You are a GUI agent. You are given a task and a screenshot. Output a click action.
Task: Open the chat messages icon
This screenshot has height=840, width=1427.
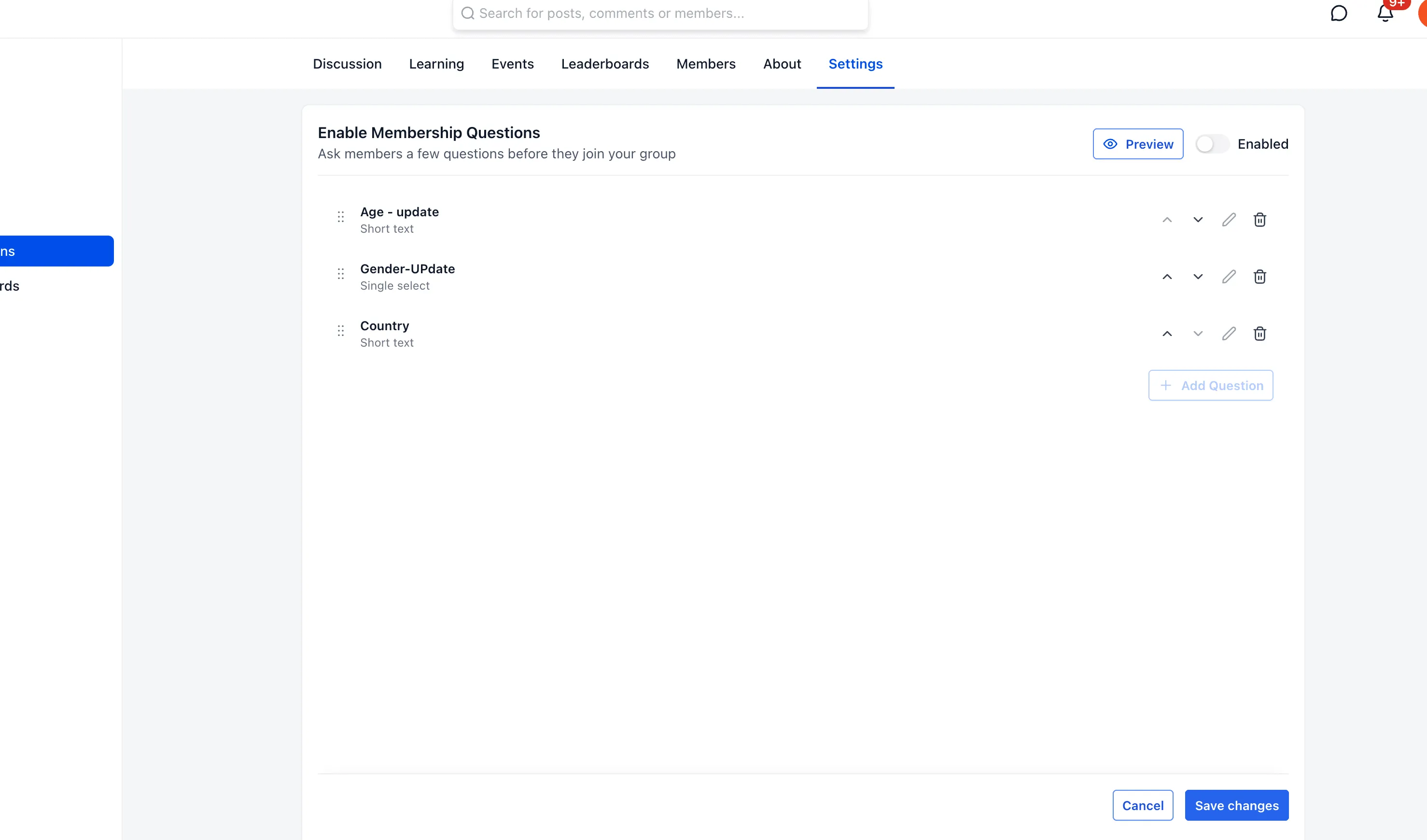[x=1339, y=13]
